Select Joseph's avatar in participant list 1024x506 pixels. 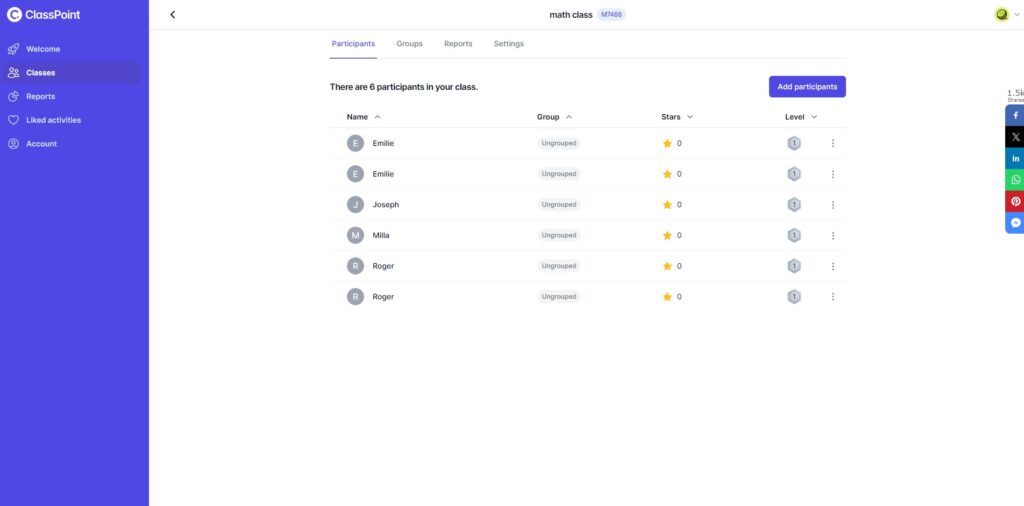[355, 204]
